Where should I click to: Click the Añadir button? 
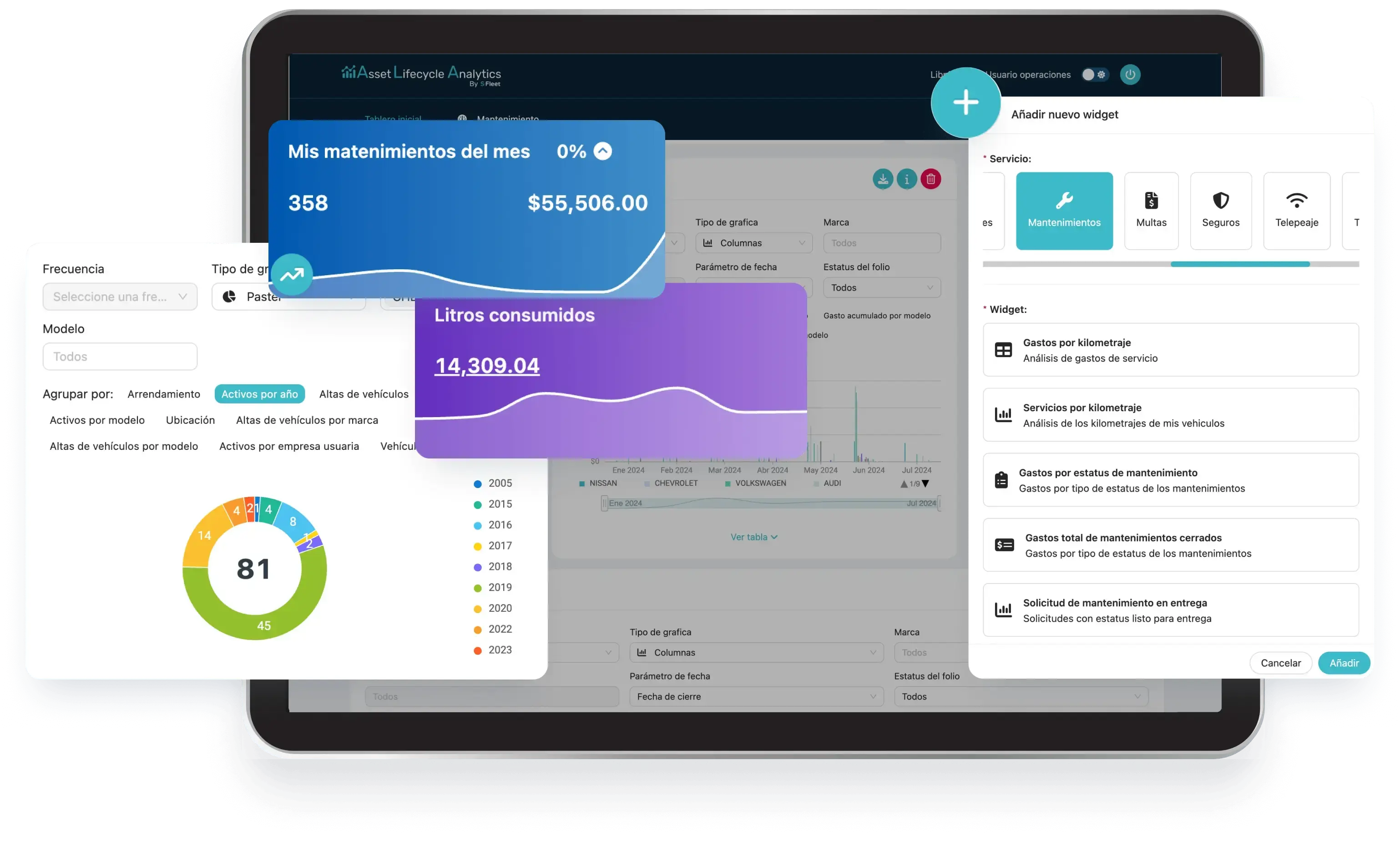[1344, 663]
